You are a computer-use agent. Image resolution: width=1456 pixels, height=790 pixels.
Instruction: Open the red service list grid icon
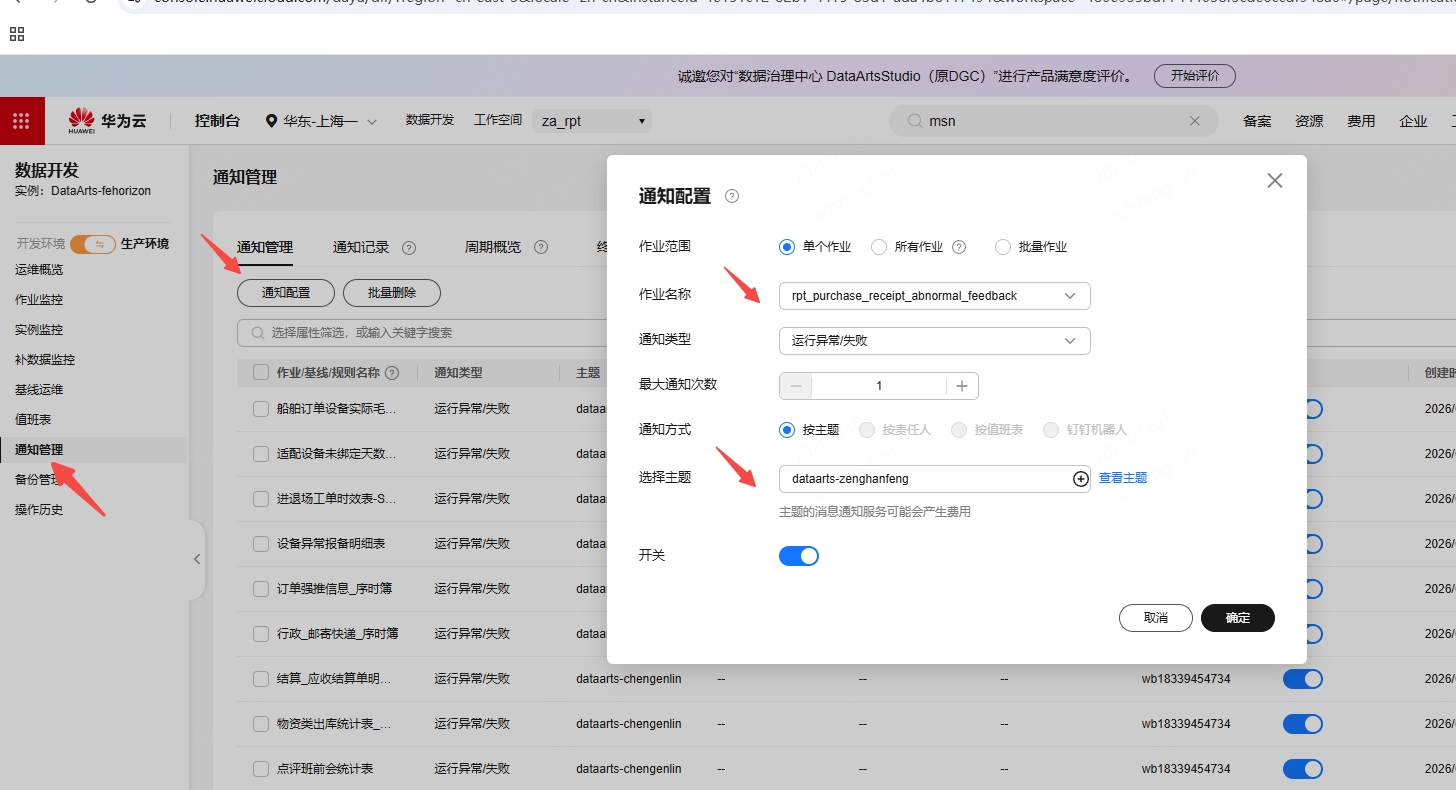click(x=22, y=121)
